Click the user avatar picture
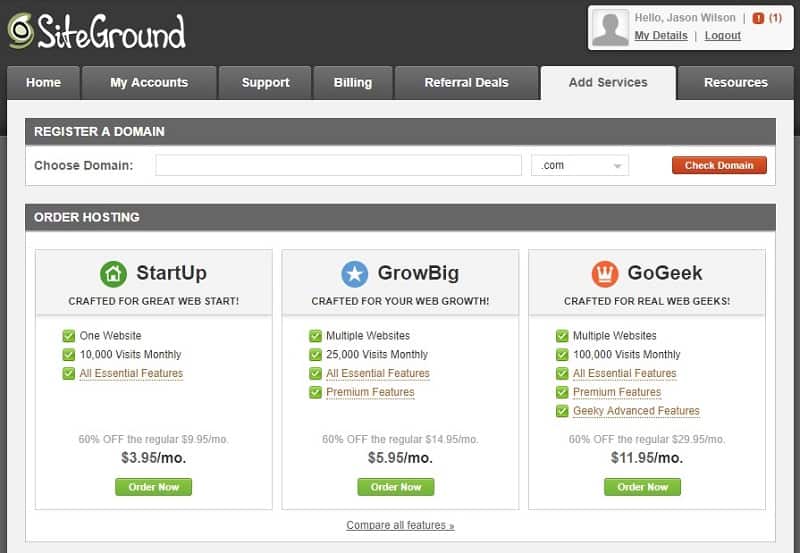The width and height of the screenshot is (800, 553). tap(610, 28)
